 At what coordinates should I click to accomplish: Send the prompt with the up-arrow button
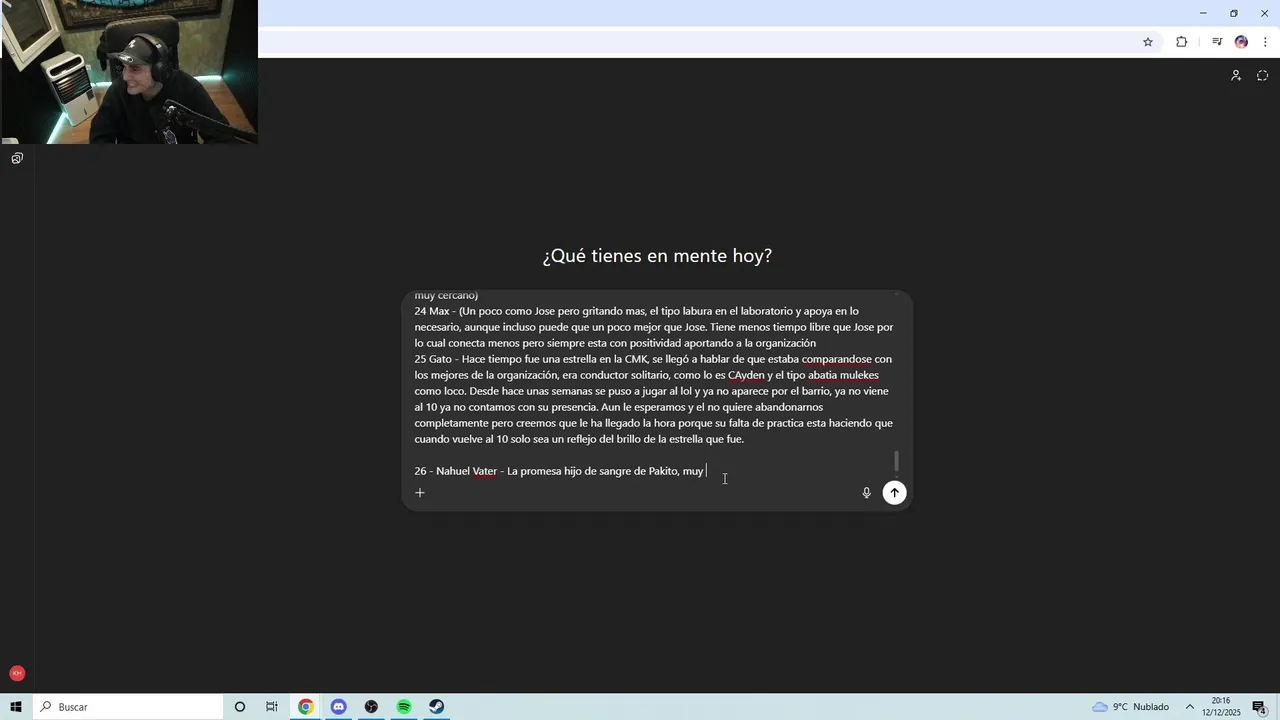[x=894, y=492]
